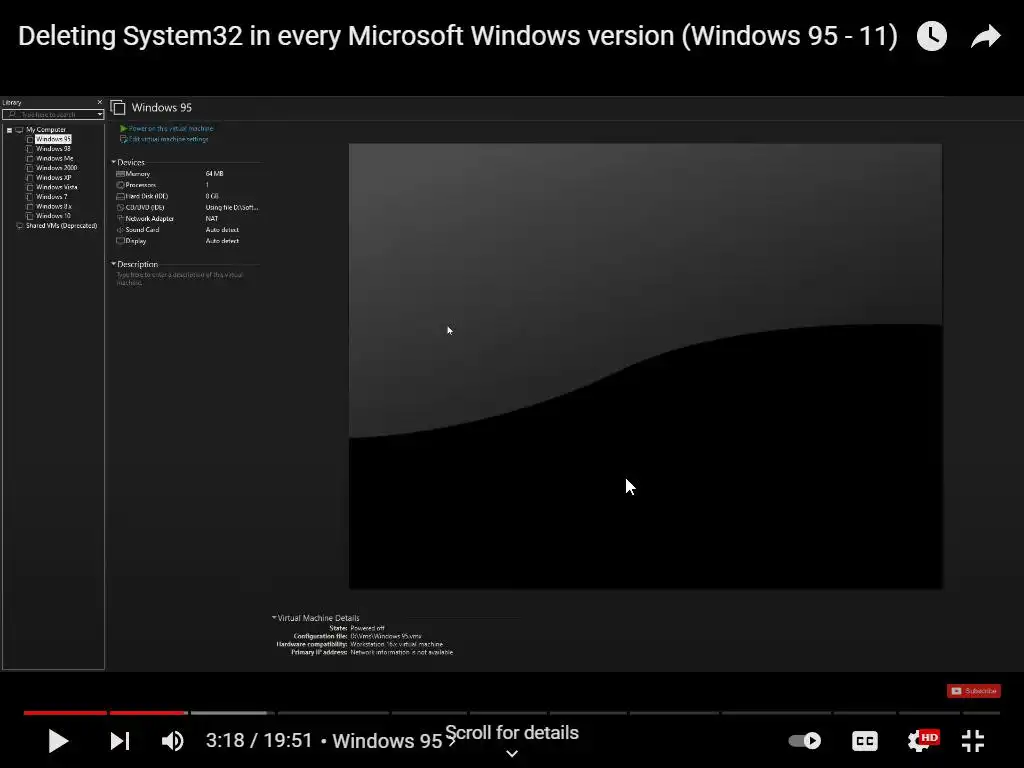Add video to Watch Later
Image resolution: width=1024 pixels, height=768 pixels.
click(932, 36)
